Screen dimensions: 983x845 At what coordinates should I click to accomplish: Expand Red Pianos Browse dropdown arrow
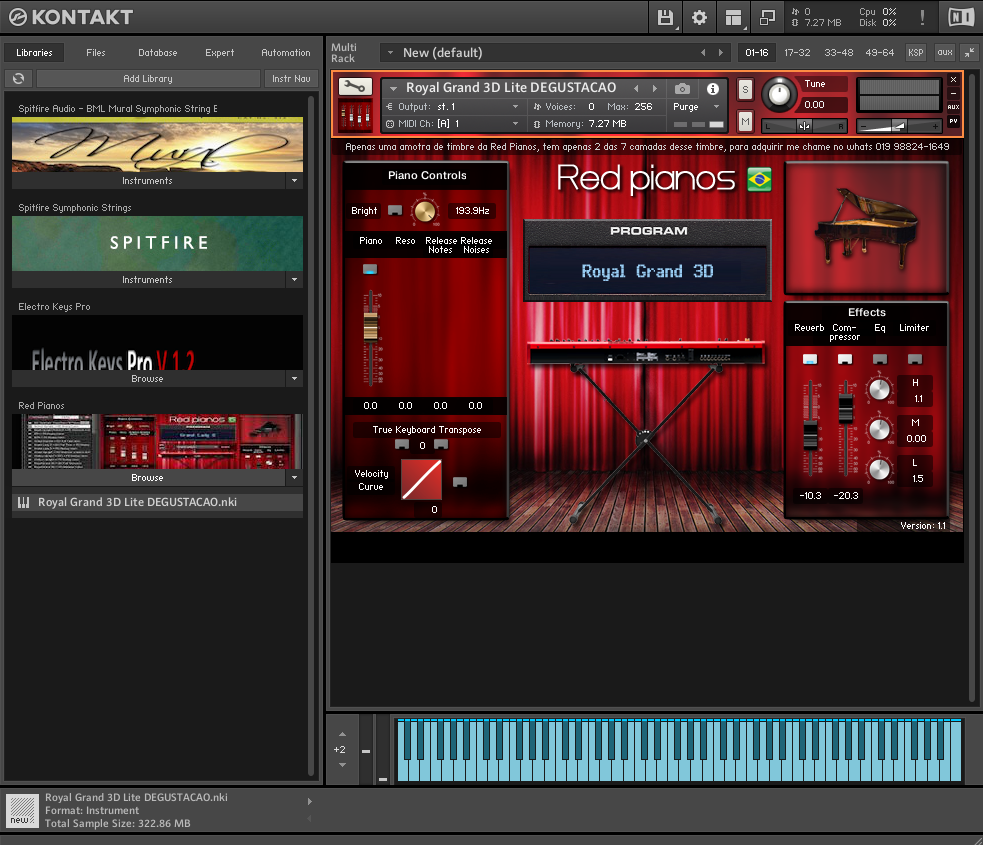click(295, 478)
